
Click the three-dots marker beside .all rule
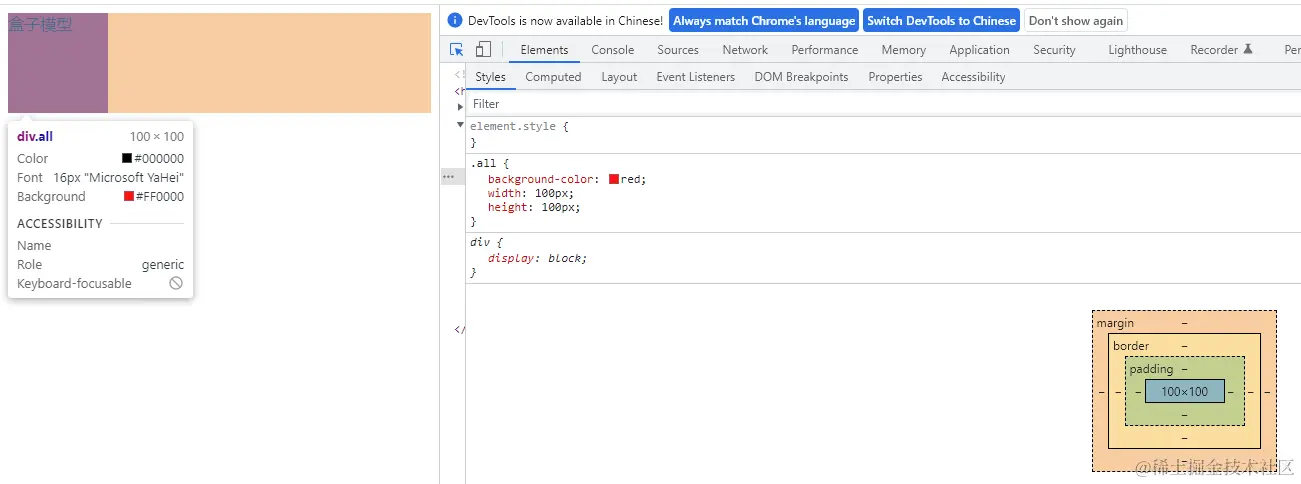coord(448,176)
